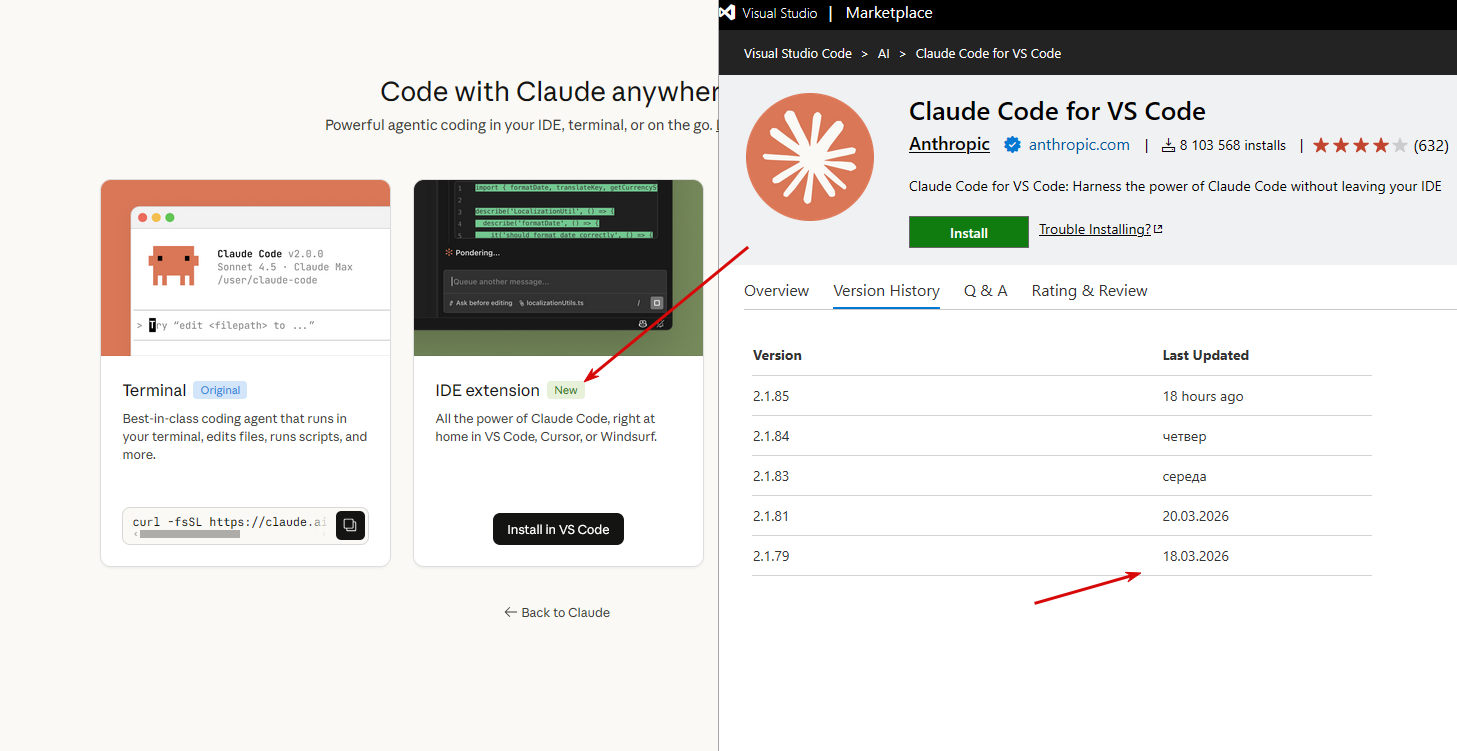The width and height of the screenshot is (1457, 751).
Task: Click the четвер date cell
Action: pos(1184,436)
